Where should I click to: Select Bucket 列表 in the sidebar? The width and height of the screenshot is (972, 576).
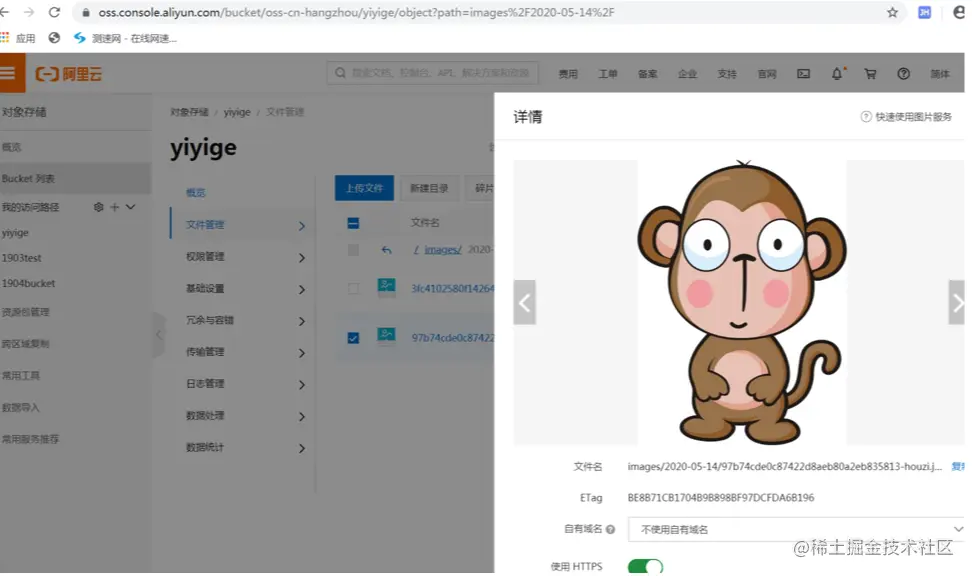pos(76,179)
